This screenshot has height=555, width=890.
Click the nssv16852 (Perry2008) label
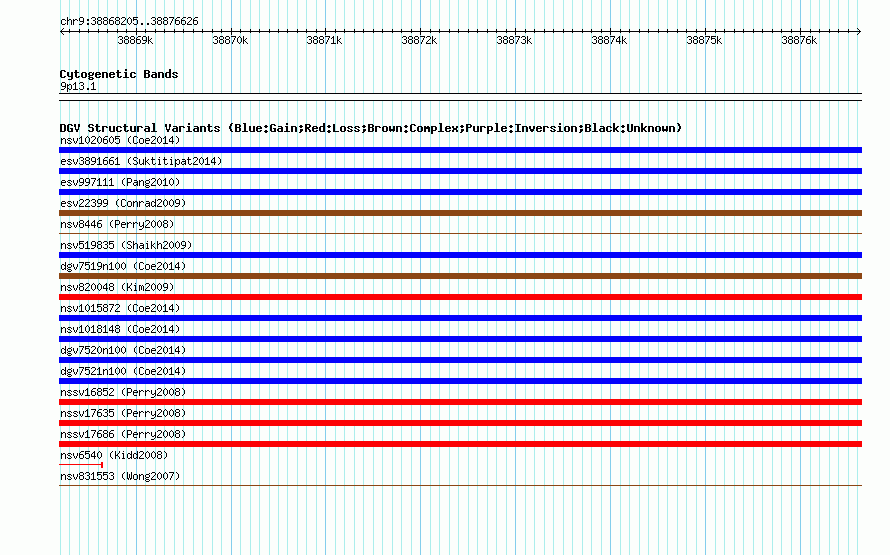(x=123, y=392)
